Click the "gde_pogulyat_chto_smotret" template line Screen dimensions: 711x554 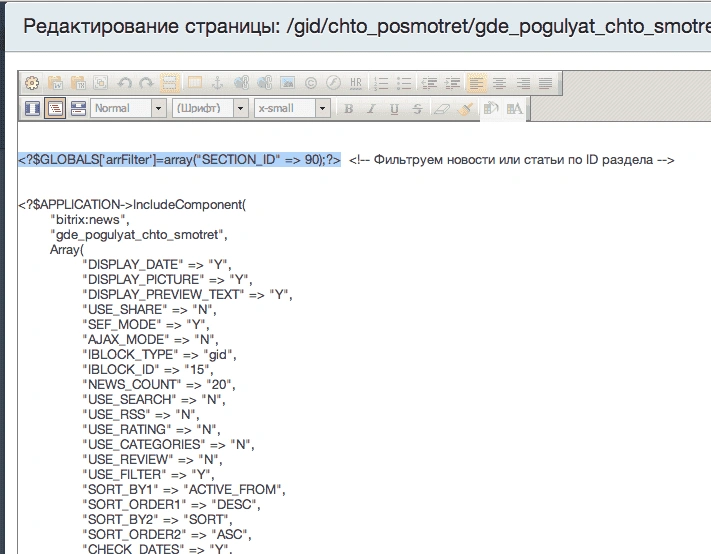tap(139, 234)
